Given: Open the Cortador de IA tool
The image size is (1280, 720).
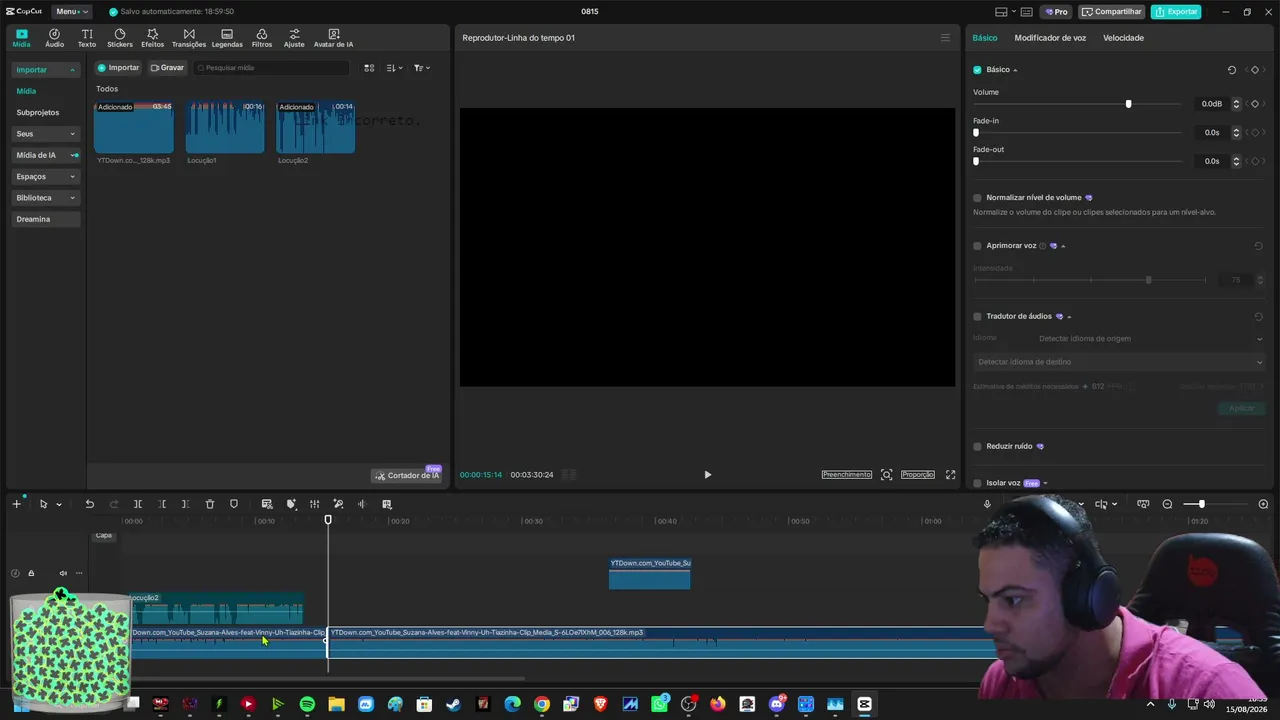Looking at the screenshot, I should pyautogui.click(x=407, y=475).
